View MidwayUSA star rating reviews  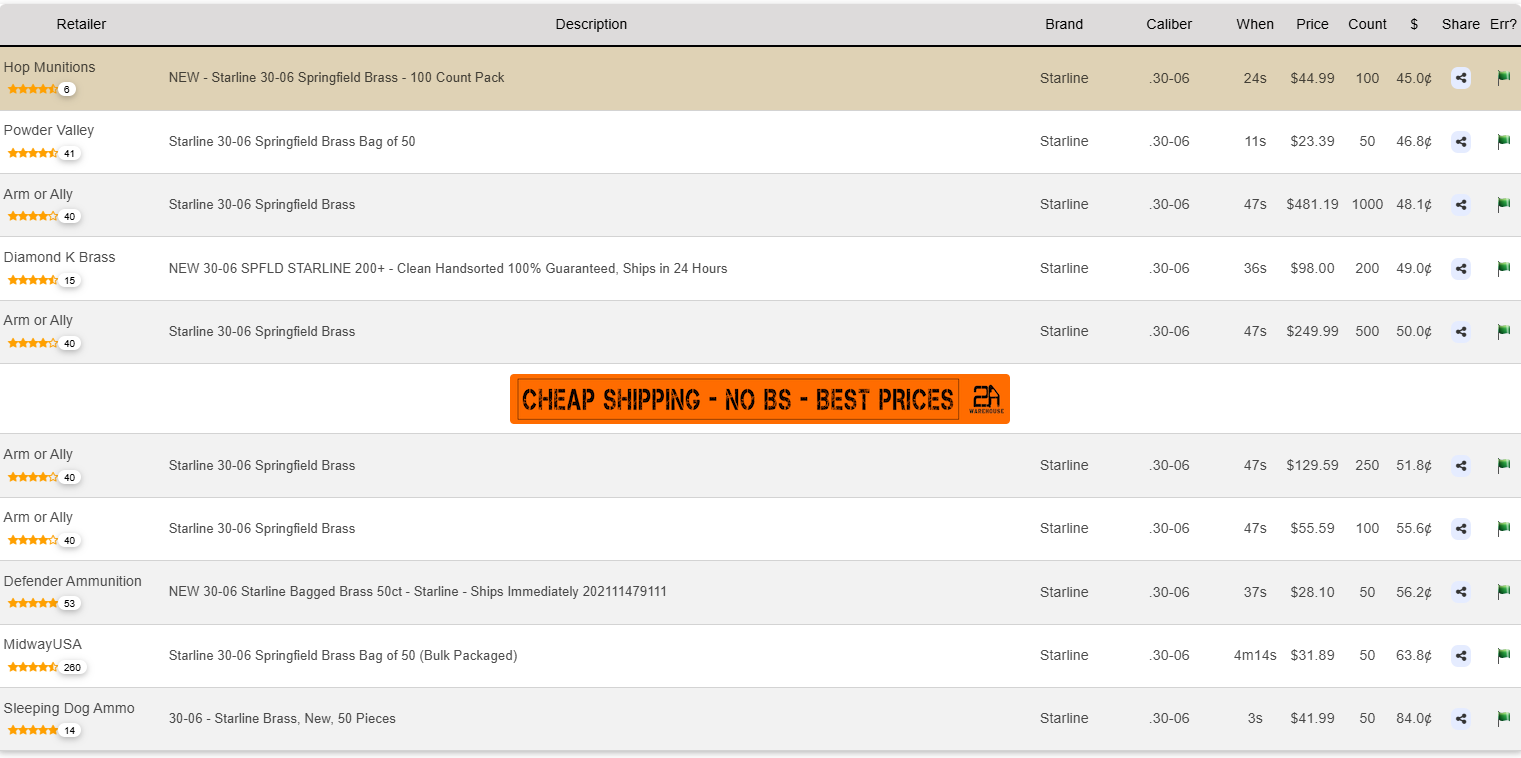[46, 667]
